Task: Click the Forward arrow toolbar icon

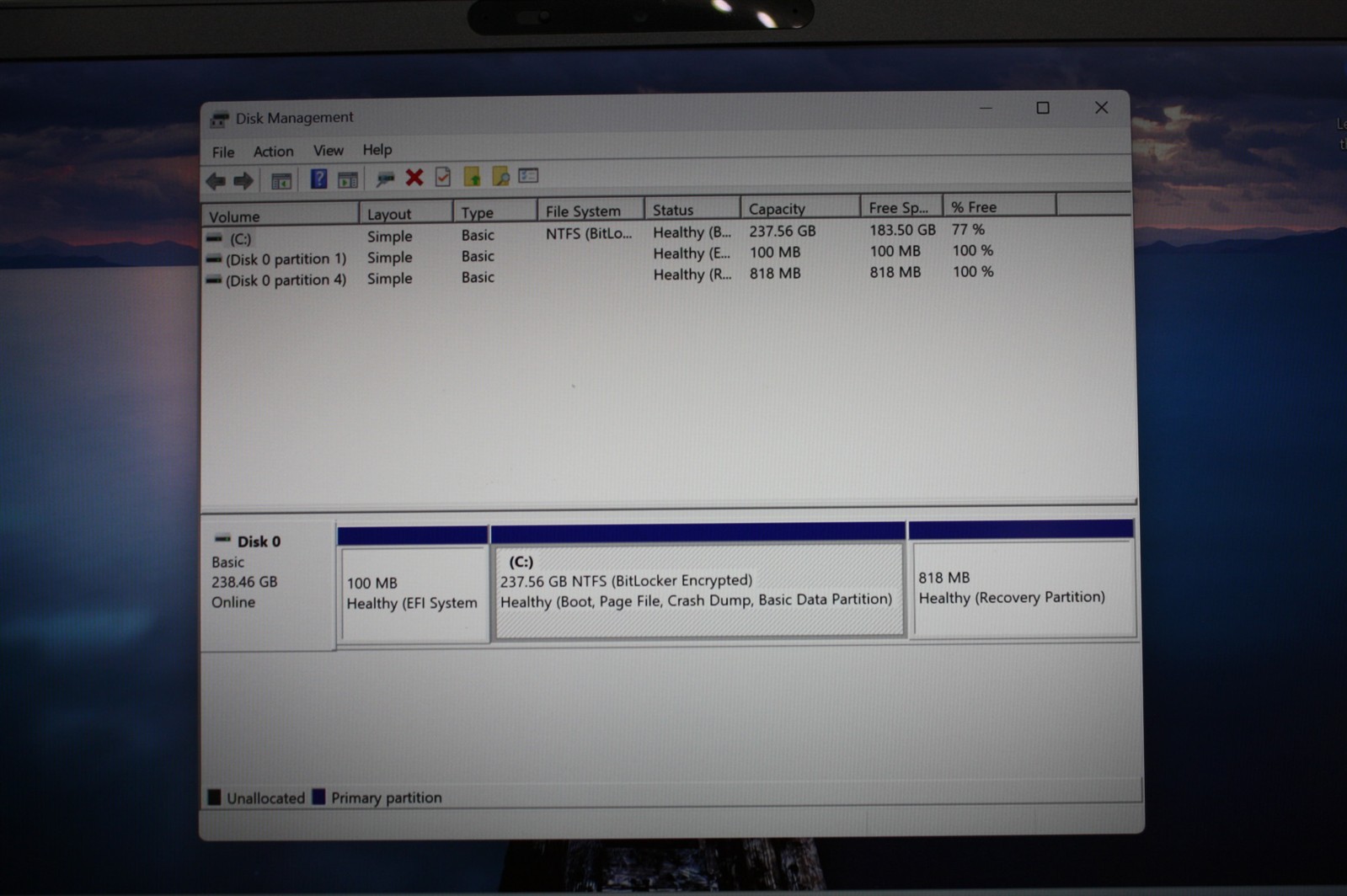Action: point(243,180)
